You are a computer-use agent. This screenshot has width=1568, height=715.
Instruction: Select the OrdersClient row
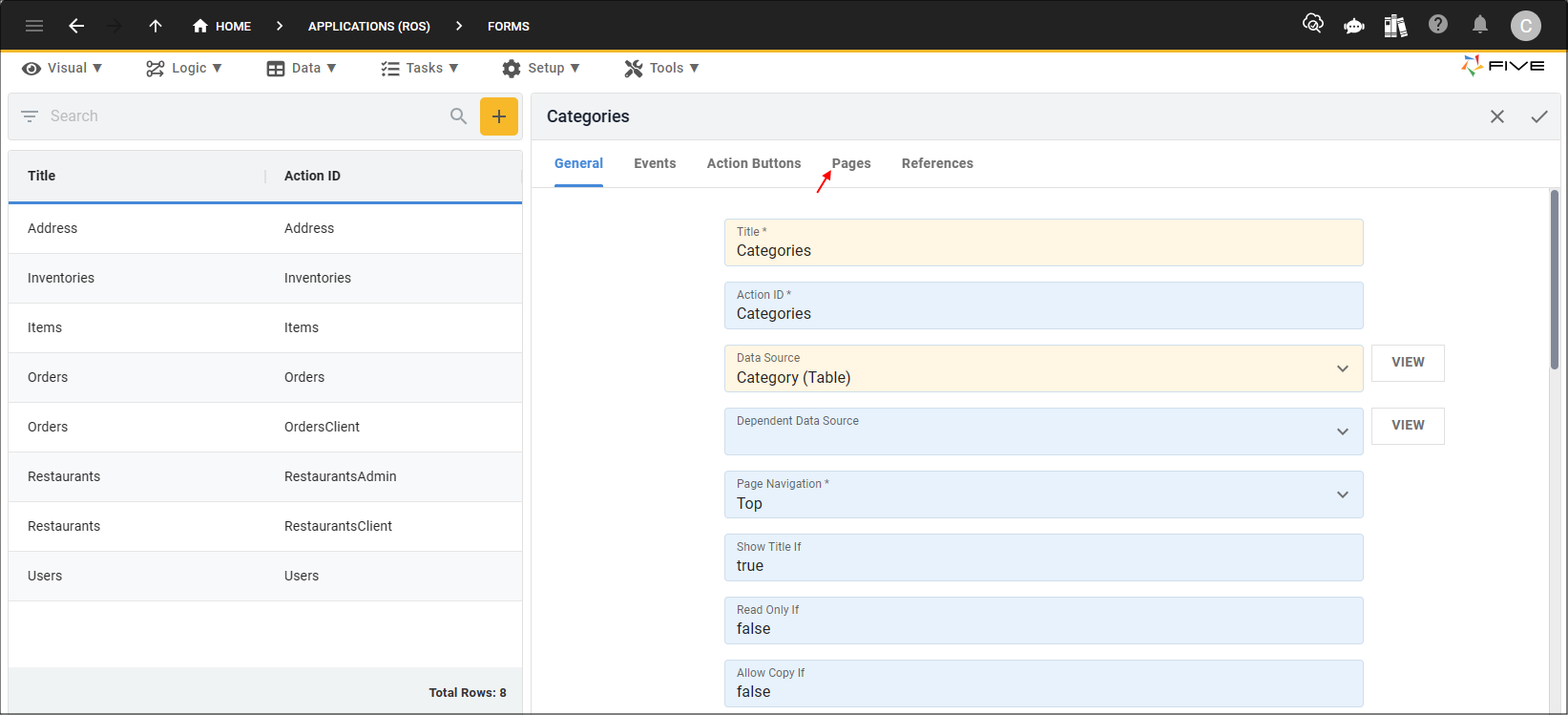point(265,427)
